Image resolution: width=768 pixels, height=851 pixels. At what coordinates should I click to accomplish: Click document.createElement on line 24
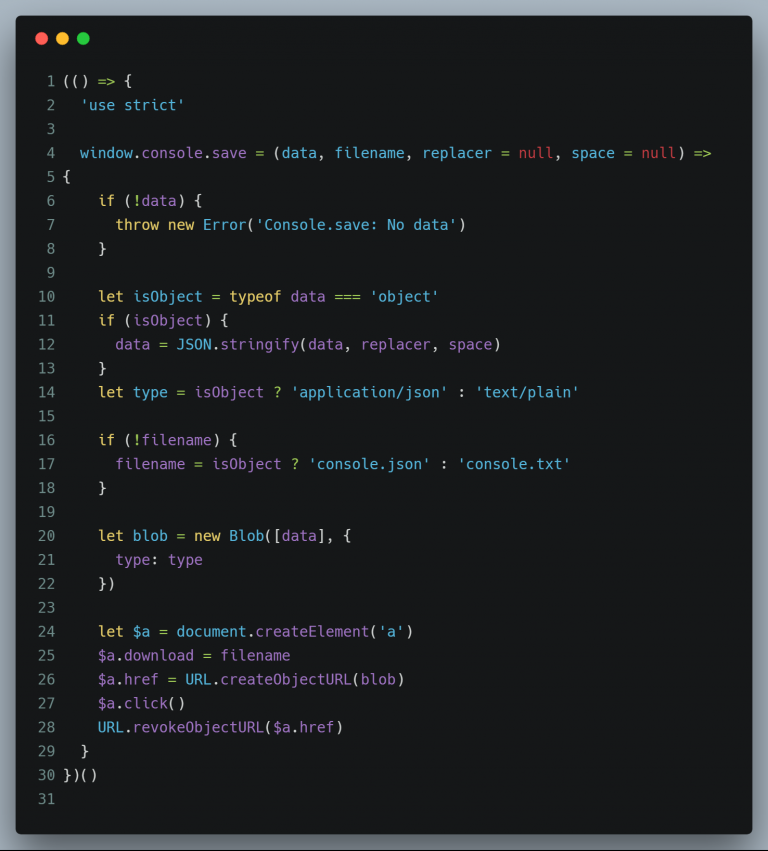point(272,632)
